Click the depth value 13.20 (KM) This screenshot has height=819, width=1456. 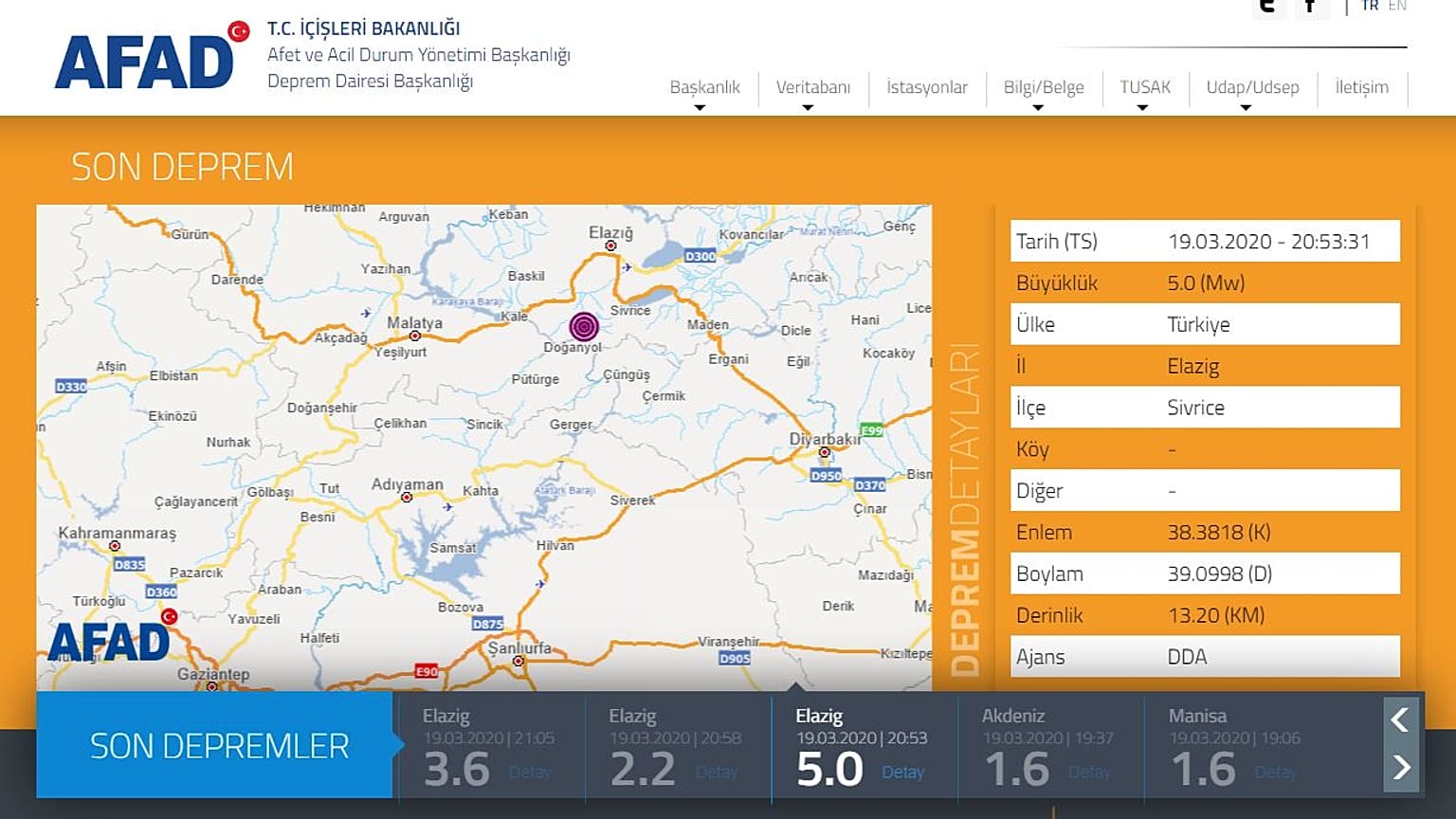[1216, 616]
